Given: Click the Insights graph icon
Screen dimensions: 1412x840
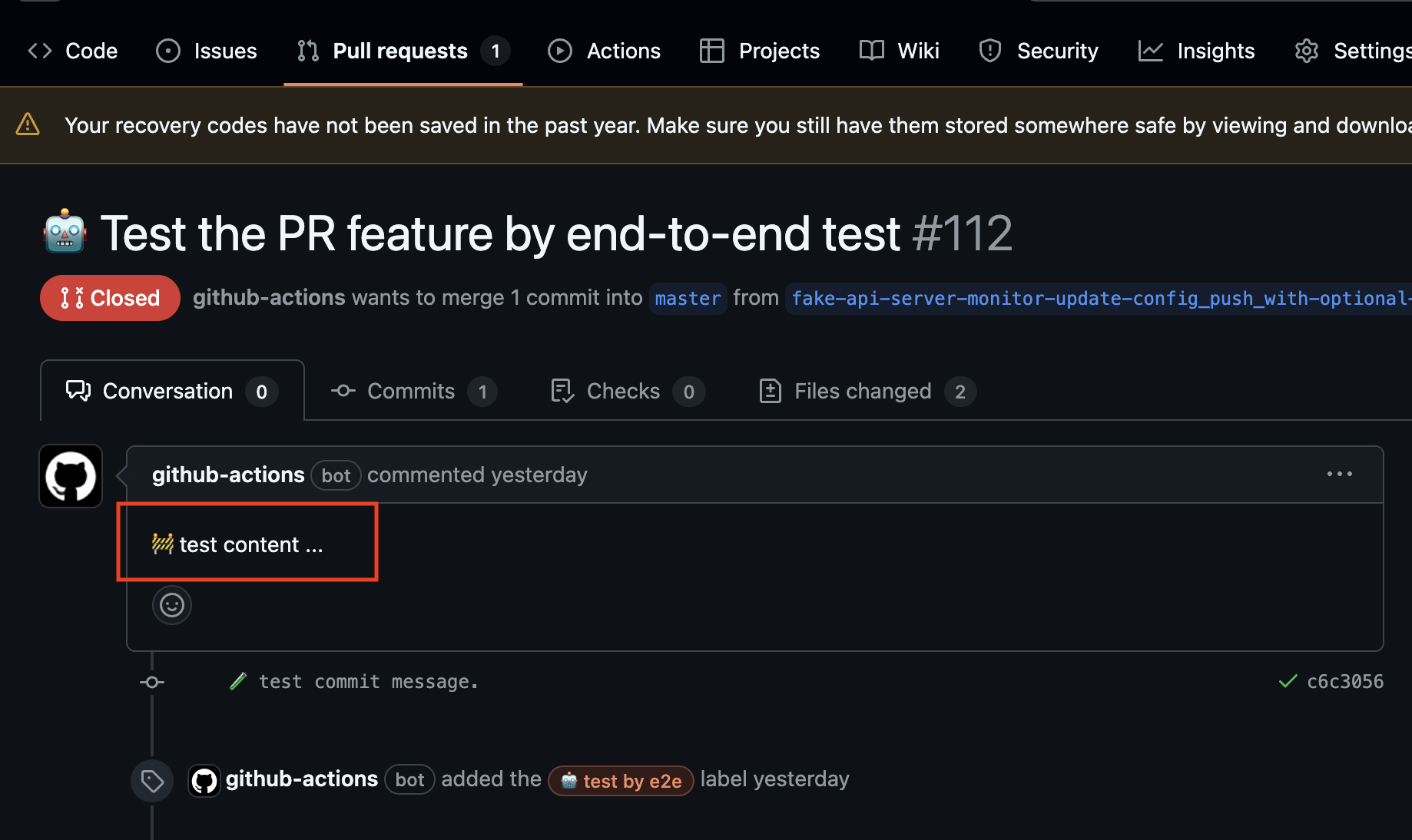Looking at the screenshot, I should click(1151, 51).
